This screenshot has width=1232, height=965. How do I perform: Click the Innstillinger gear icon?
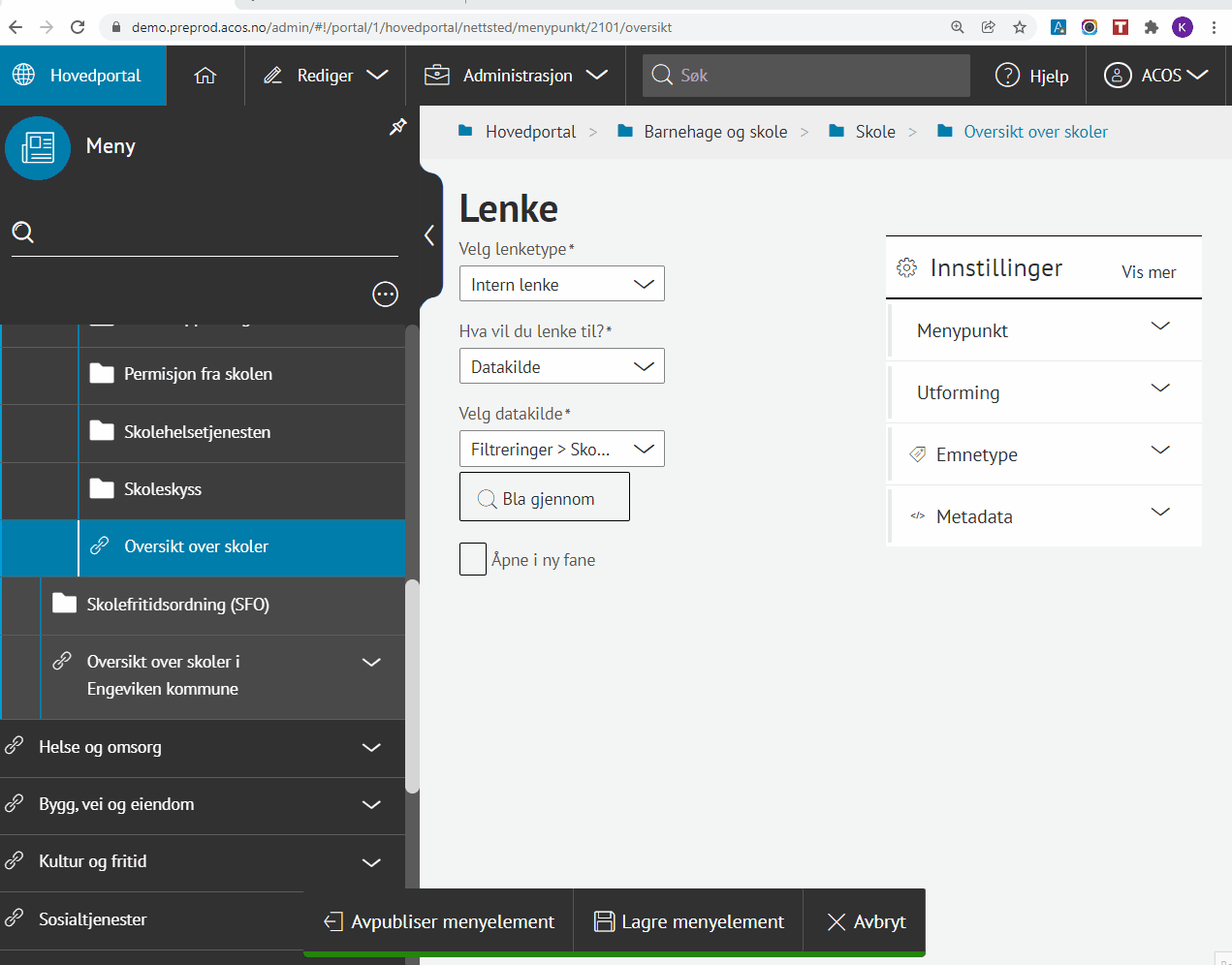[x=906, y=268]
